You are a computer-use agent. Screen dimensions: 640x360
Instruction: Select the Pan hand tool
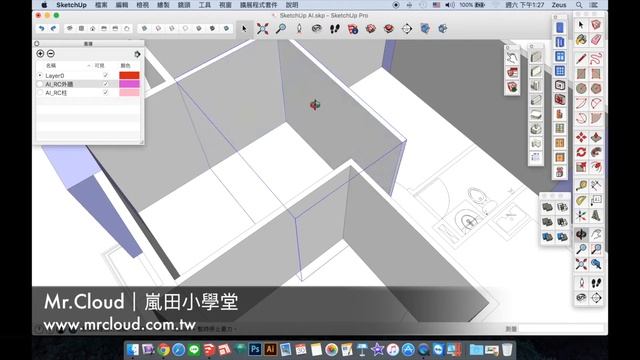tap(596, 234)
